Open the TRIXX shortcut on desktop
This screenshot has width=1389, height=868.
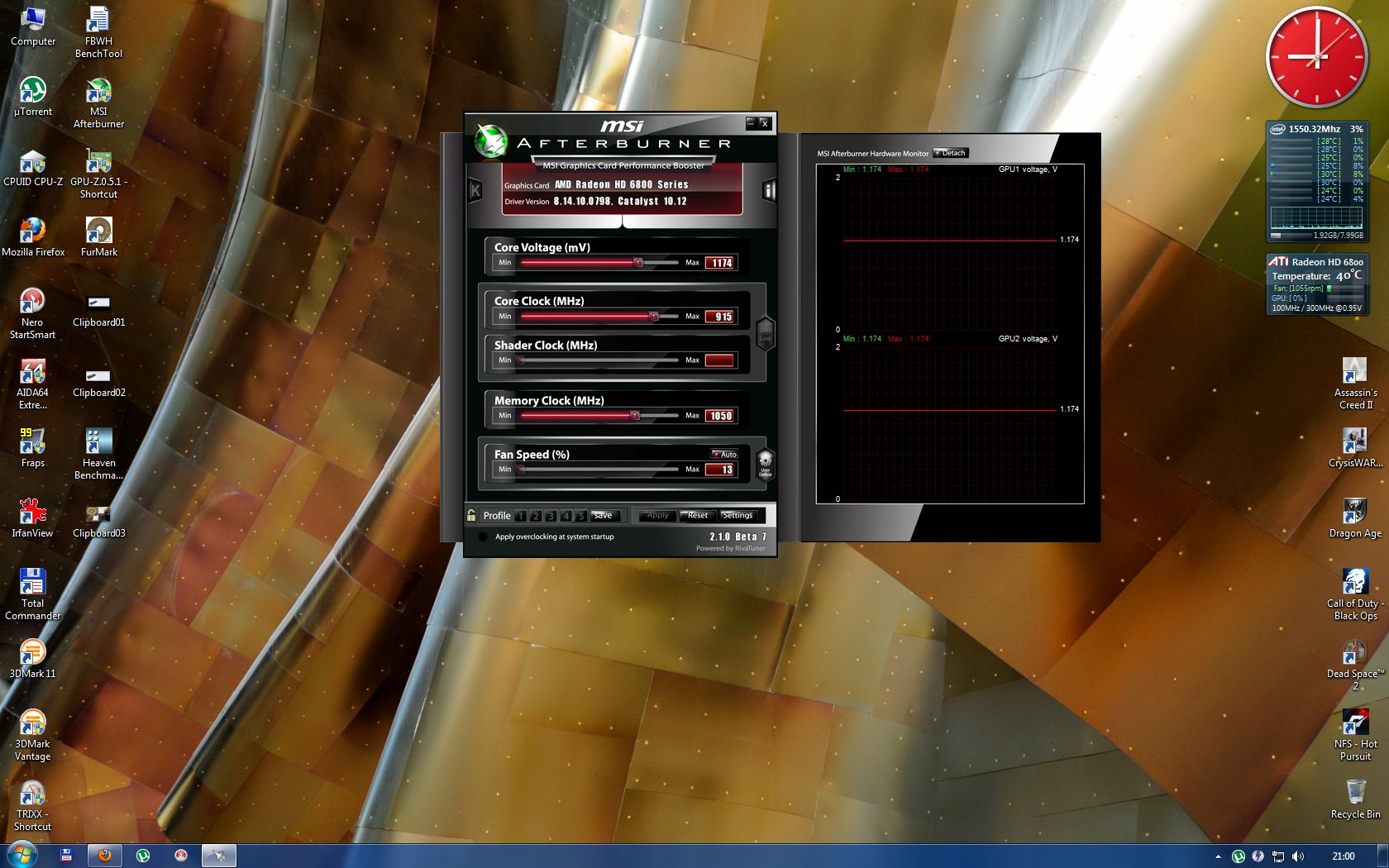(x=32, y=806)
